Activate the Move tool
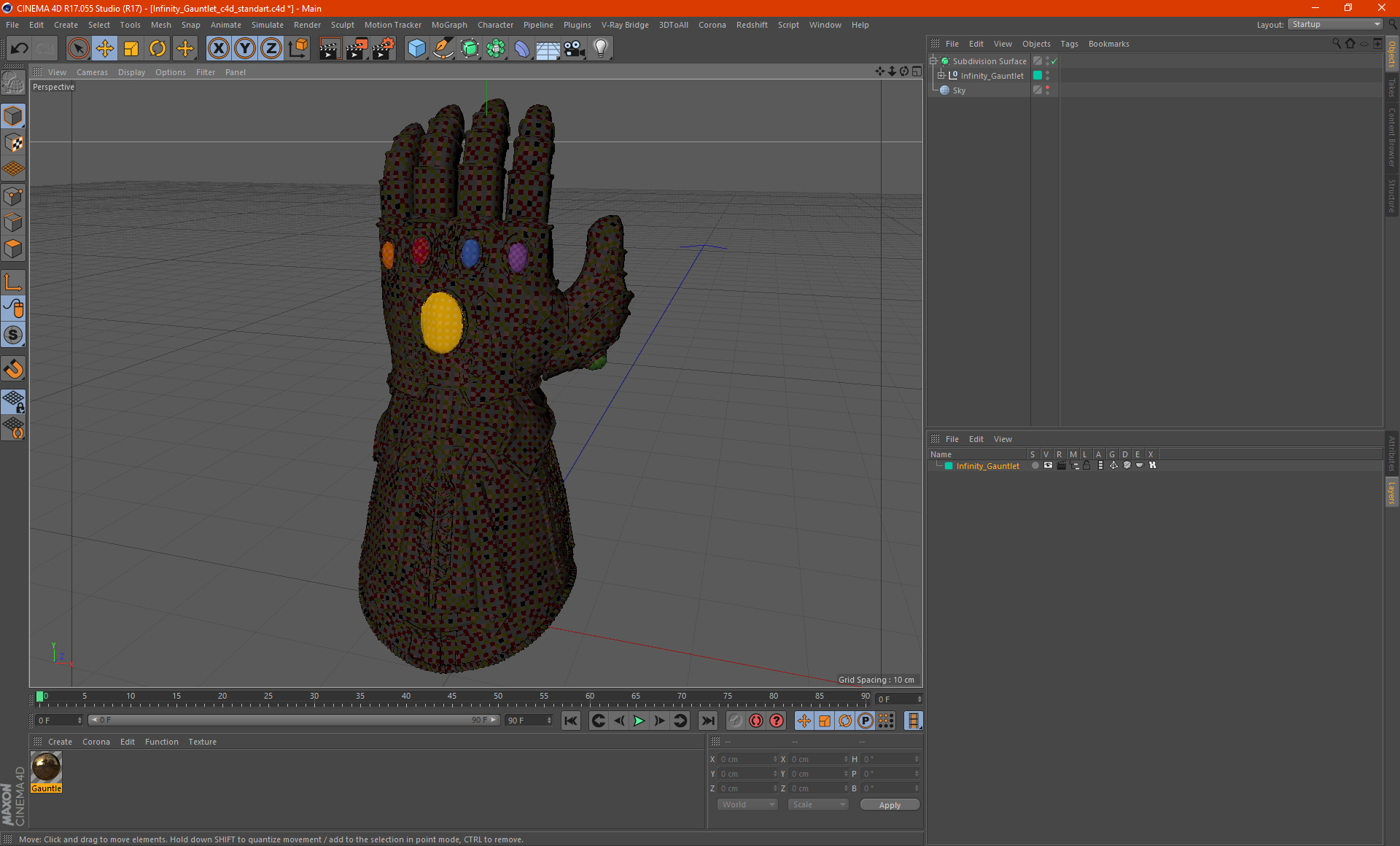Image resolution: width=1400 pixels, height=846 pixels. point(105,49)
